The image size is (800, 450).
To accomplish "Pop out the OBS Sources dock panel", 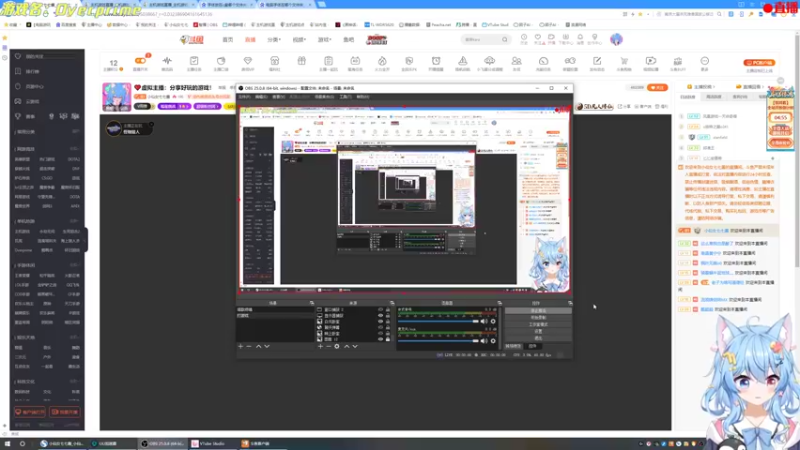I will tap(392, 303).
